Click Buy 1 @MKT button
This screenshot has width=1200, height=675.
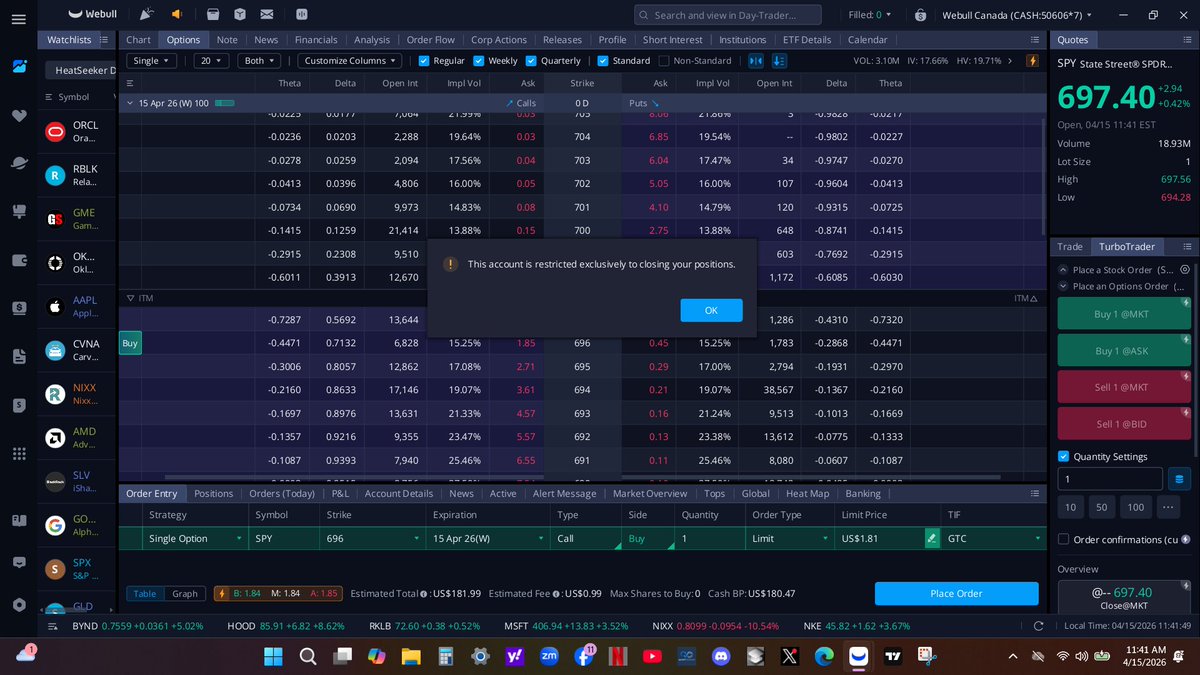(x=1124, y=313)
